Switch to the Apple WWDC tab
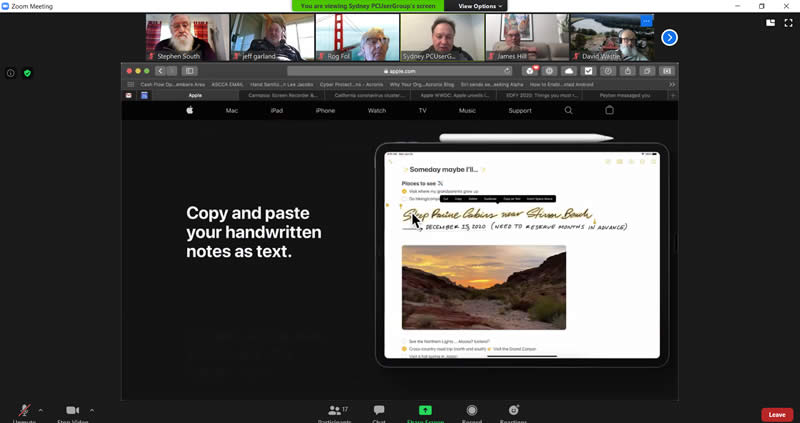Image resolution: width=800 pixels, height=423 pixels. point(455,95)
